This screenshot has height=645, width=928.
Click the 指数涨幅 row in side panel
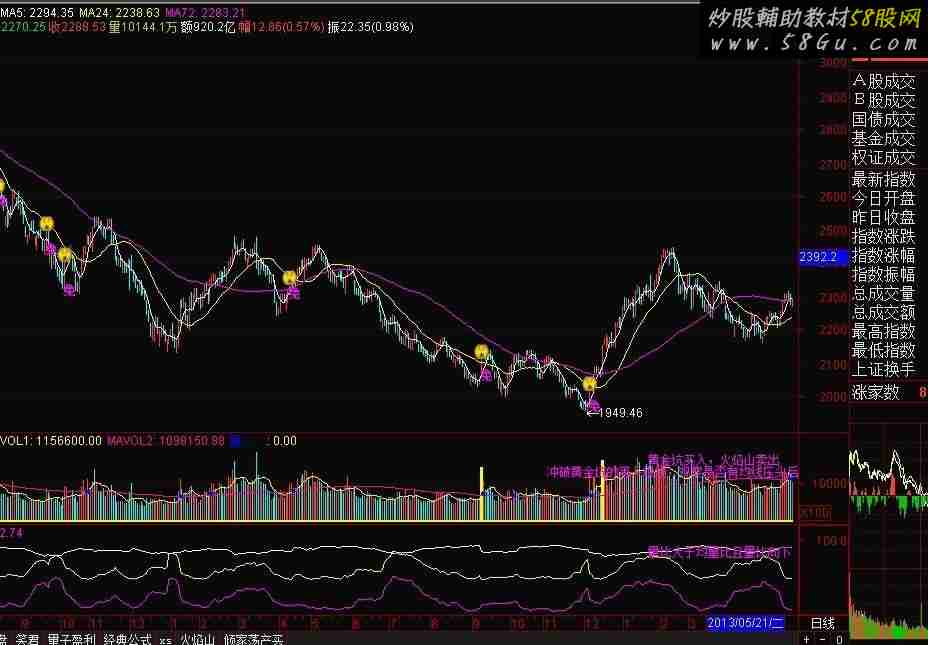[x=884, y=255]
